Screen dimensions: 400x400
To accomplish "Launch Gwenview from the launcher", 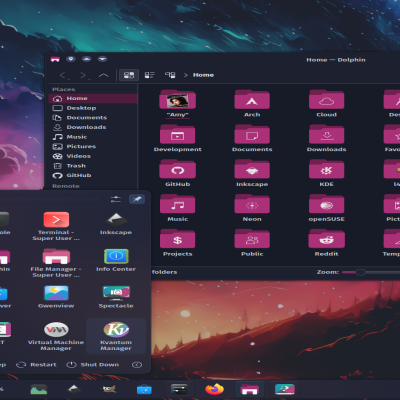I will pyautogui.click(x=56, y=297).
